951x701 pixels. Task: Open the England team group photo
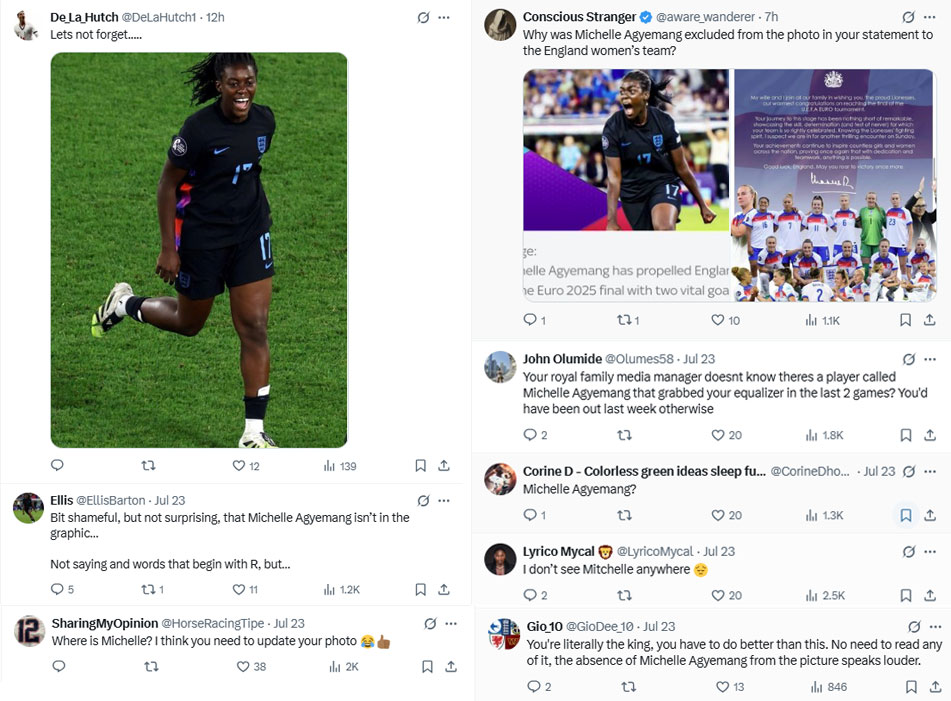(833, 185)
